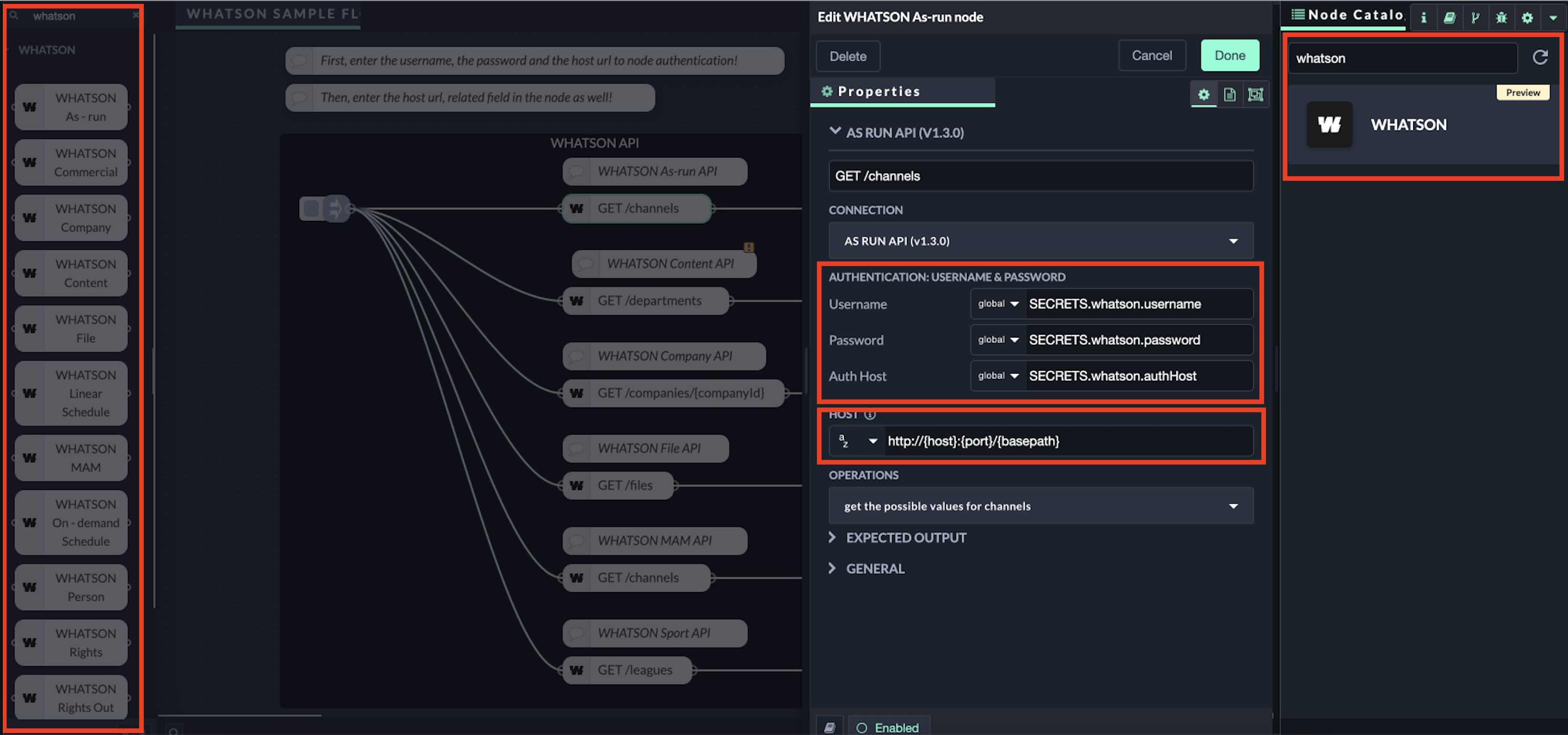
Task: Open the node appearance settings icon
Action: click(1255, 94)
